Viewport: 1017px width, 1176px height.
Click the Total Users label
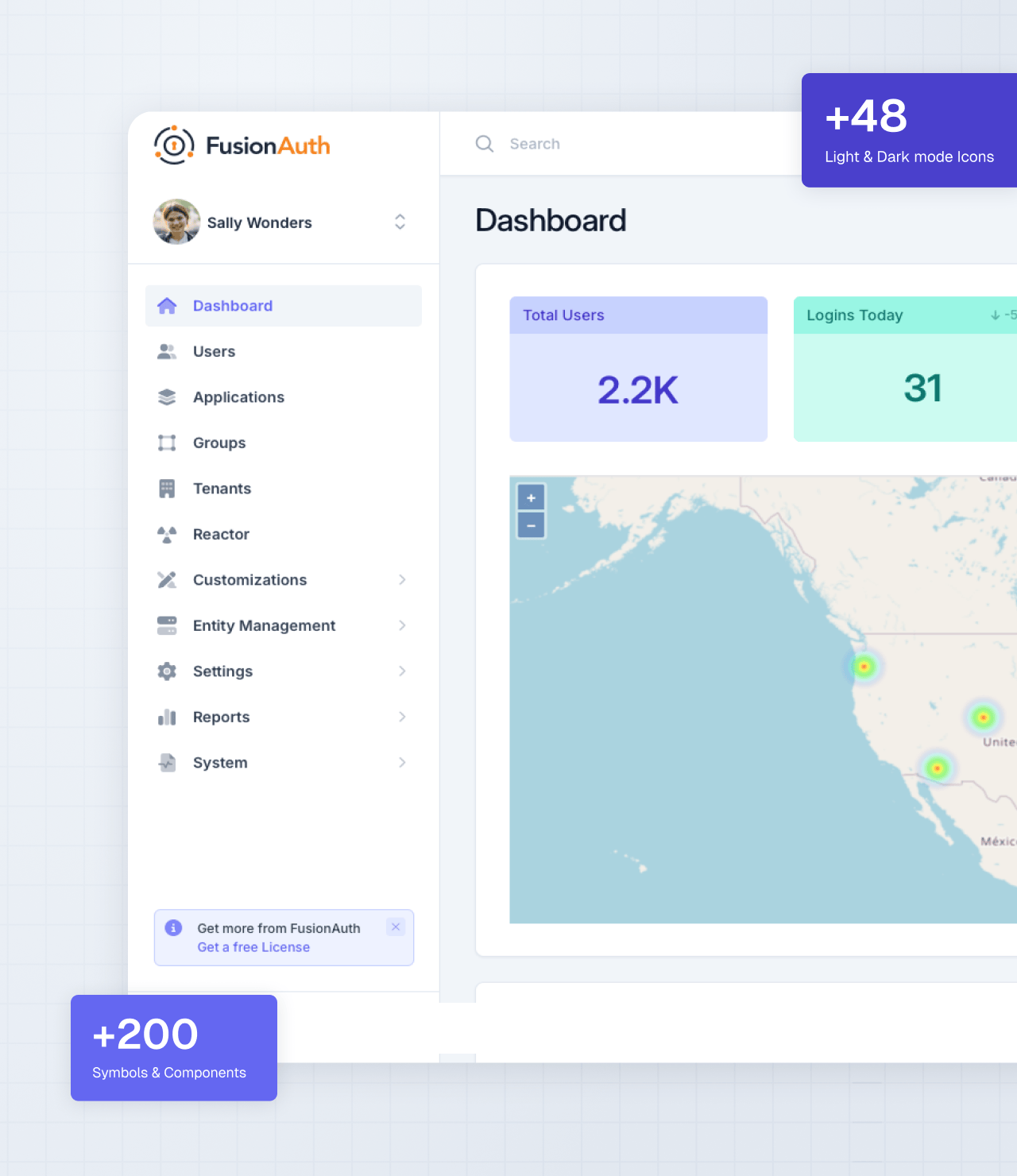[x=563, y=315]
